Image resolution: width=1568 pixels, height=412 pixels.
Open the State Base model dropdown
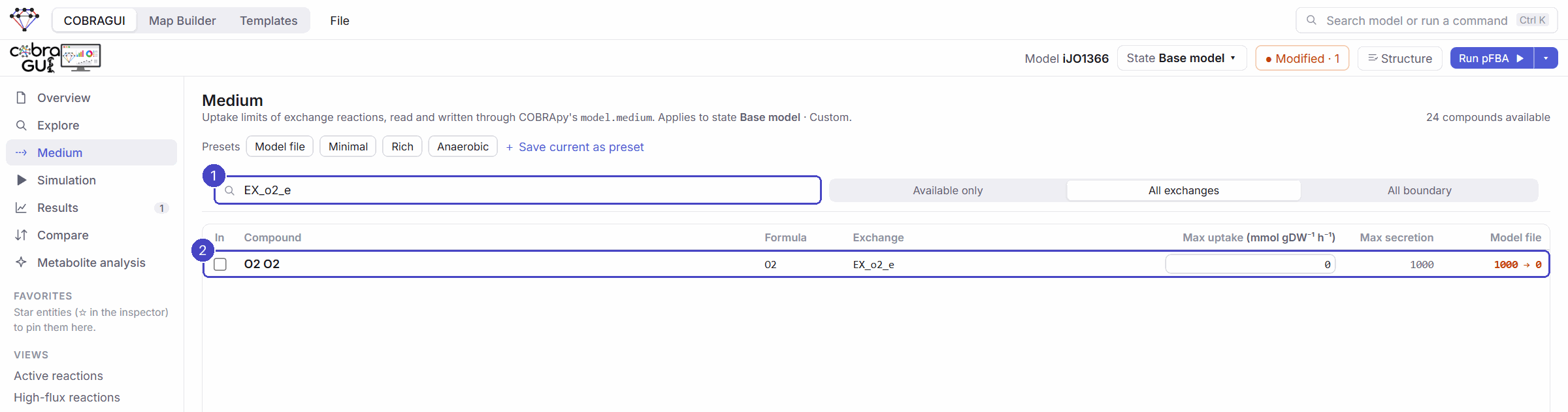(x=1181, y=58)
